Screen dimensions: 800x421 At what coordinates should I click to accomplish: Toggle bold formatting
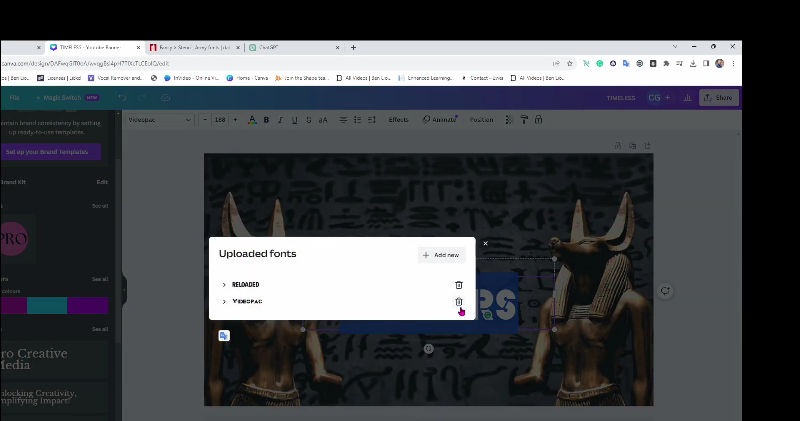[266, 120]
